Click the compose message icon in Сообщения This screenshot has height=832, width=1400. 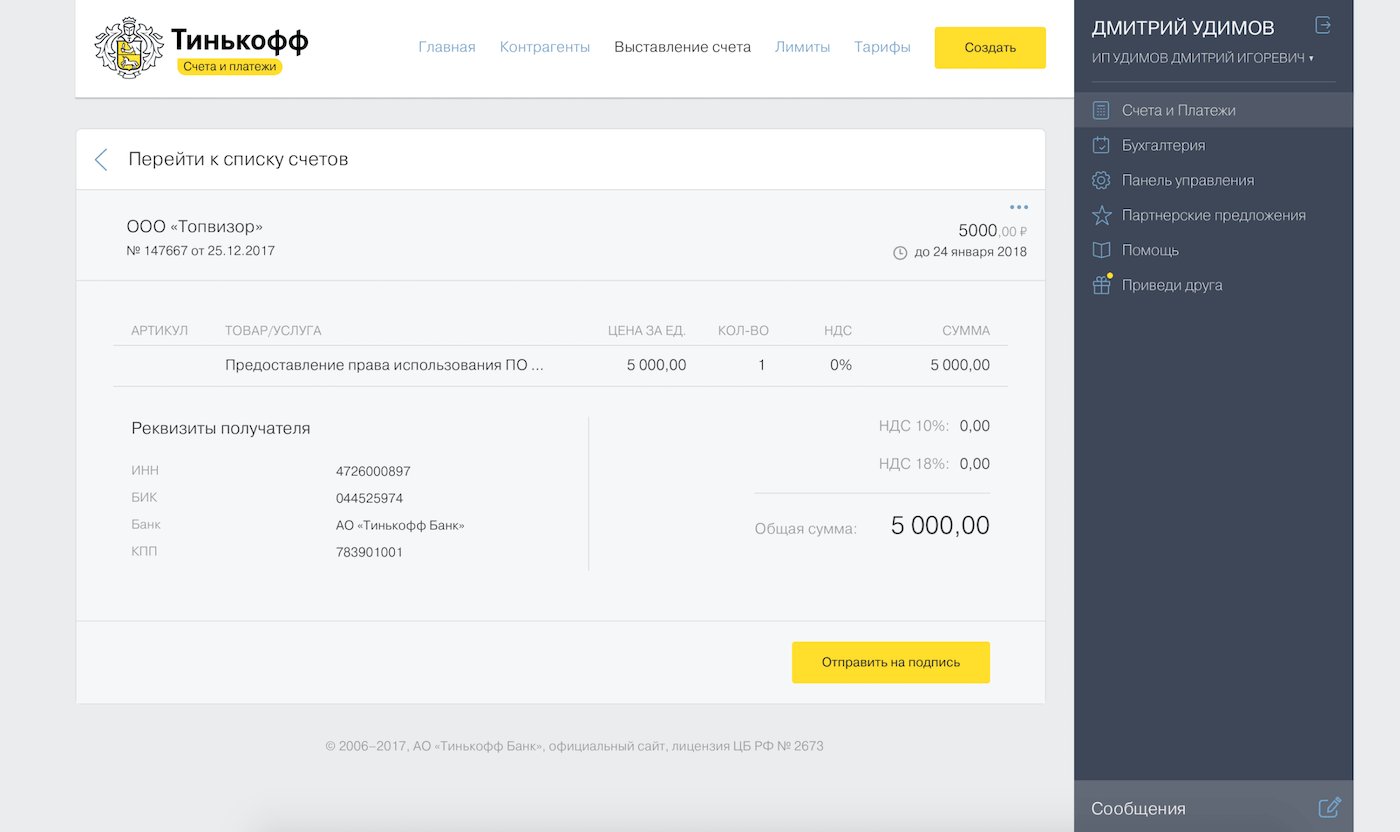point(1329,807)
